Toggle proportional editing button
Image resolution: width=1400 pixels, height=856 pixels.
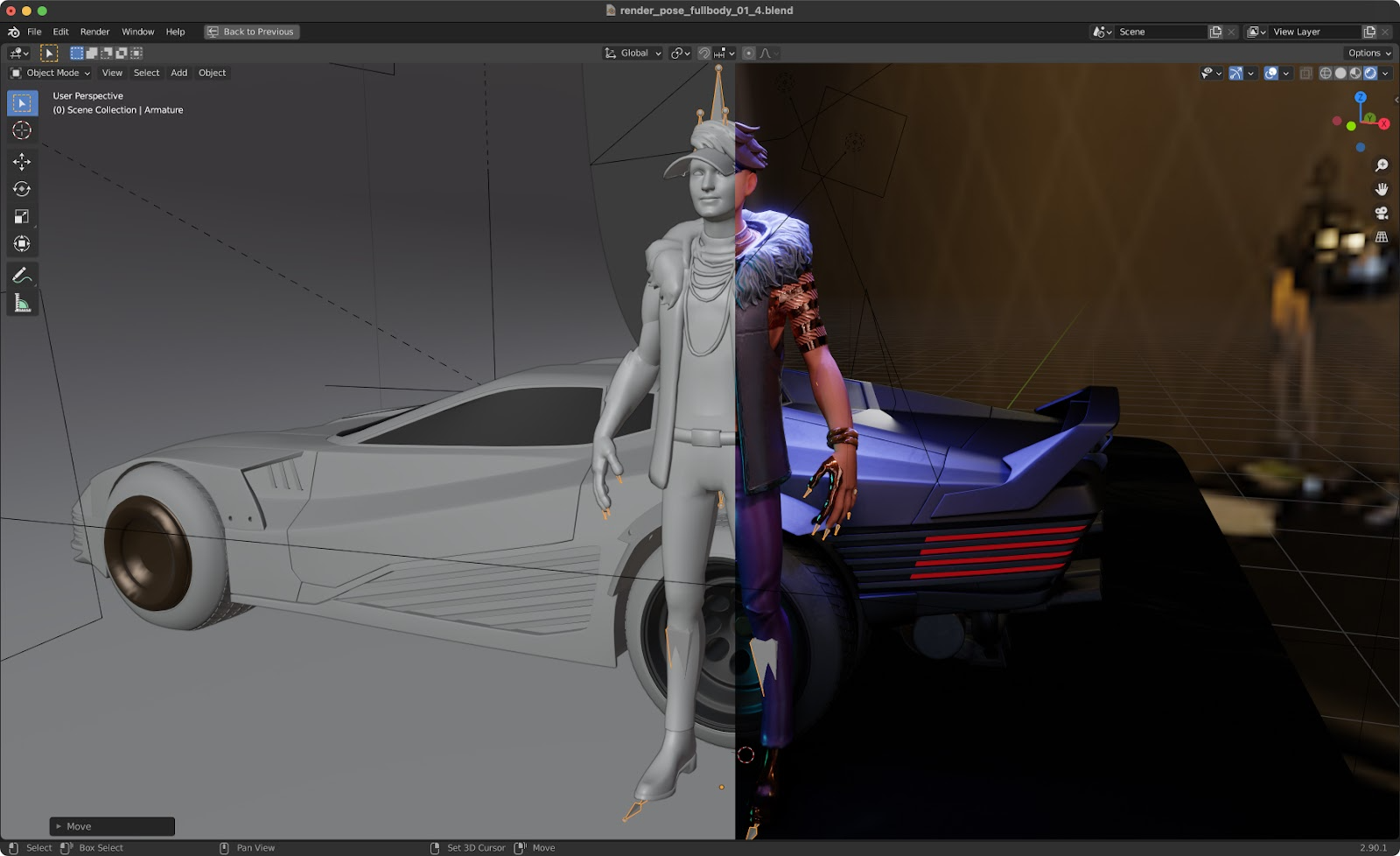coord(749,53)
